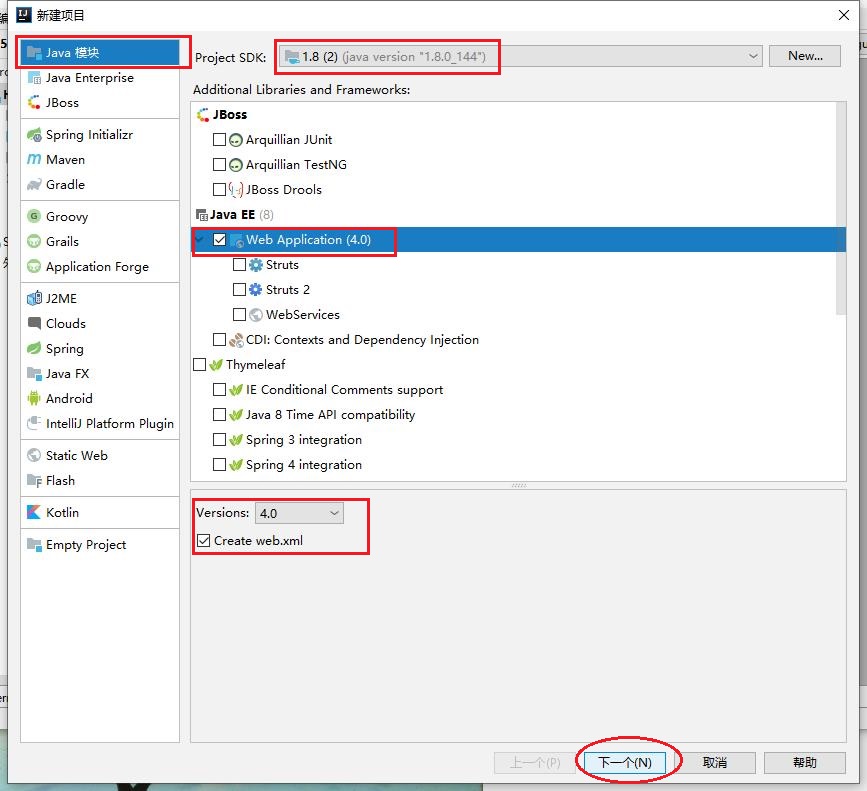Tick Spring 4 integration checkbox
This screenshot has height=791, width=867.
coord(220,464)
